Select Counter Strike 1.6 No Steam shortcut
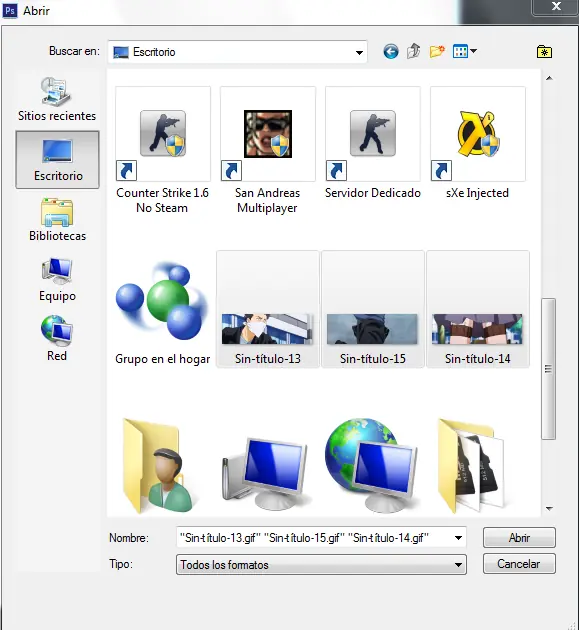Screen dimensions: 579x630 pyautogui.click(x=162, y=151)
